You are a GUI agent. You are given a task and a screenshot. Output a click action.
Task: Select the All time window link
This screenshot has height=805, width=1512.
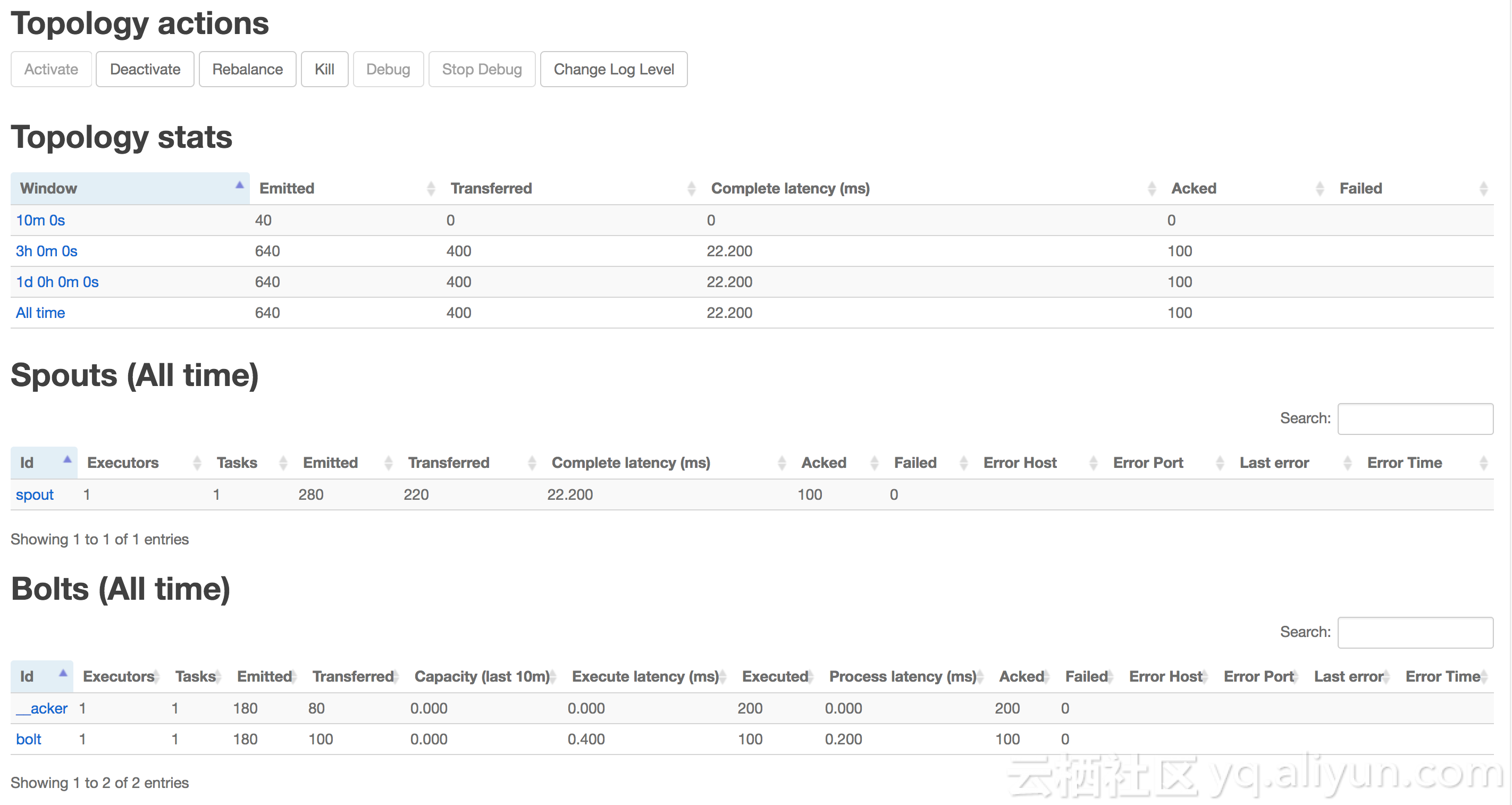click(x=40, y=313)
